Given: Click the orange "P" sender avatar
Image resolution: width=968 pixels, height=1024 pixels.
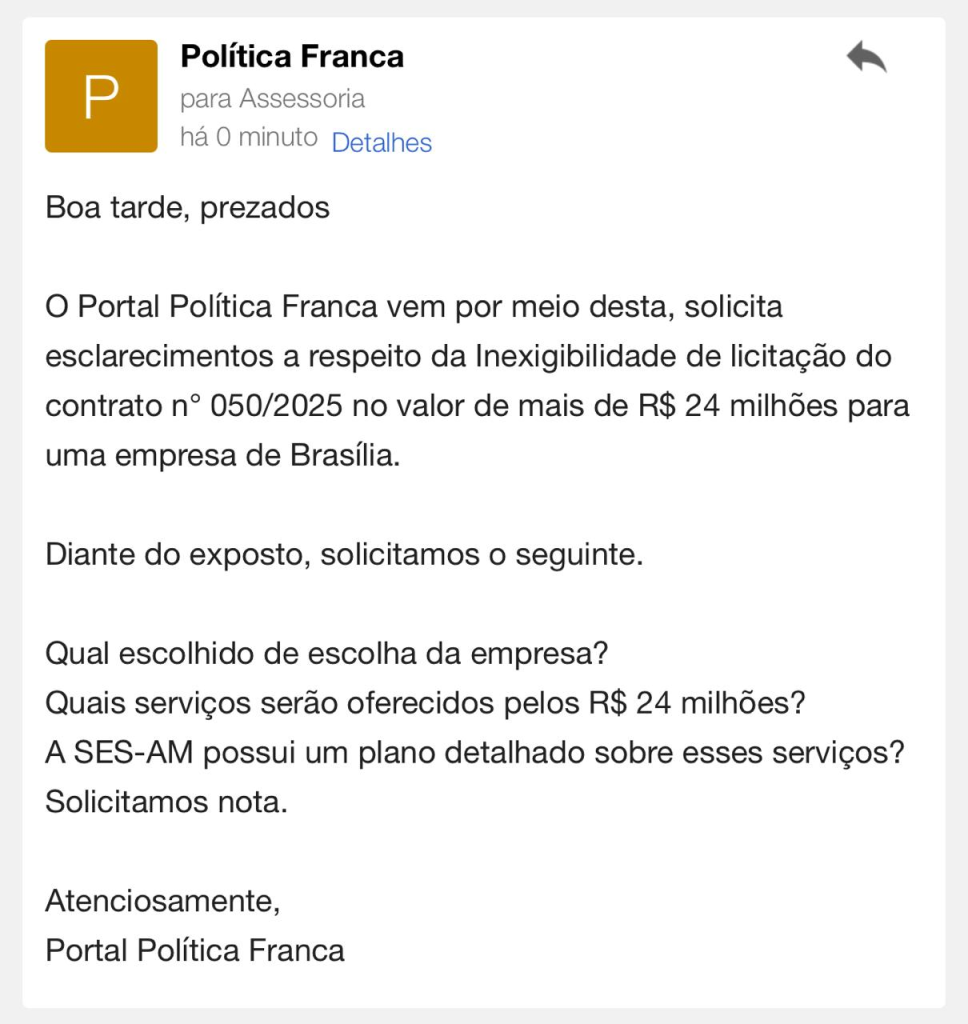Looking at the screenshot, I should coord(101,96).
